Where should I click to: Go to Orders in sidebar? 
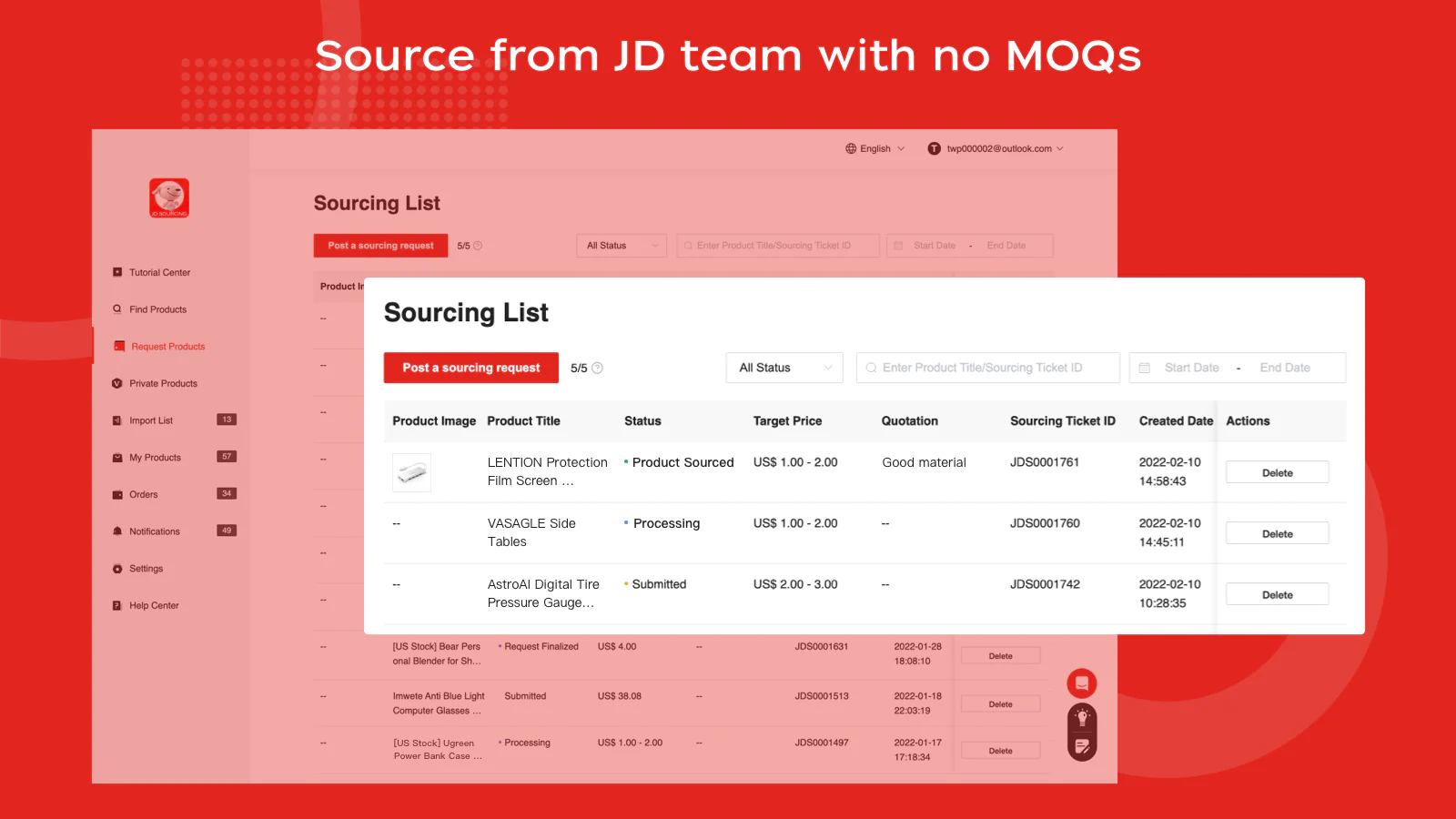click(143, 495)
